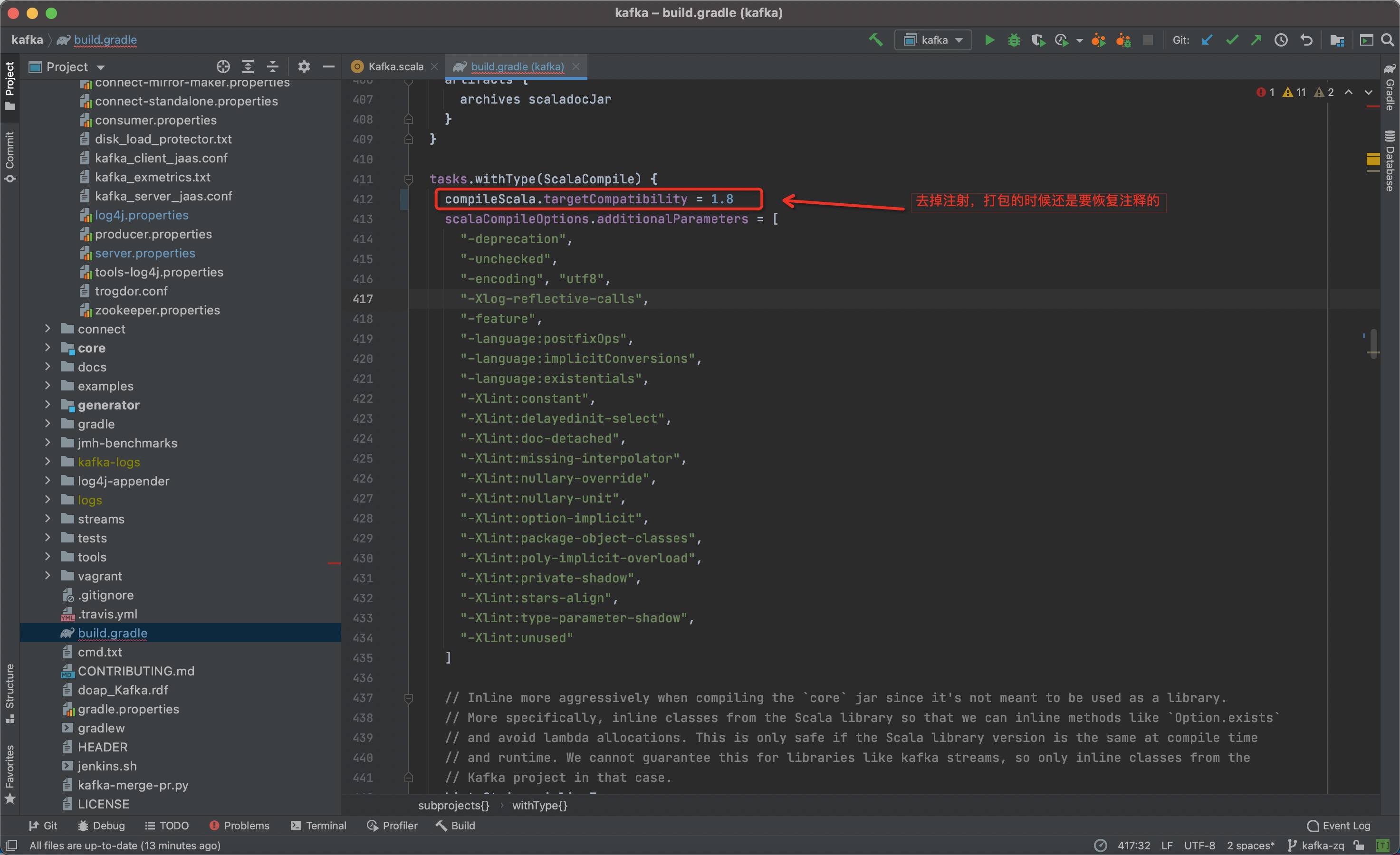Expand the core folder in the Project tree

pos(48,348)
